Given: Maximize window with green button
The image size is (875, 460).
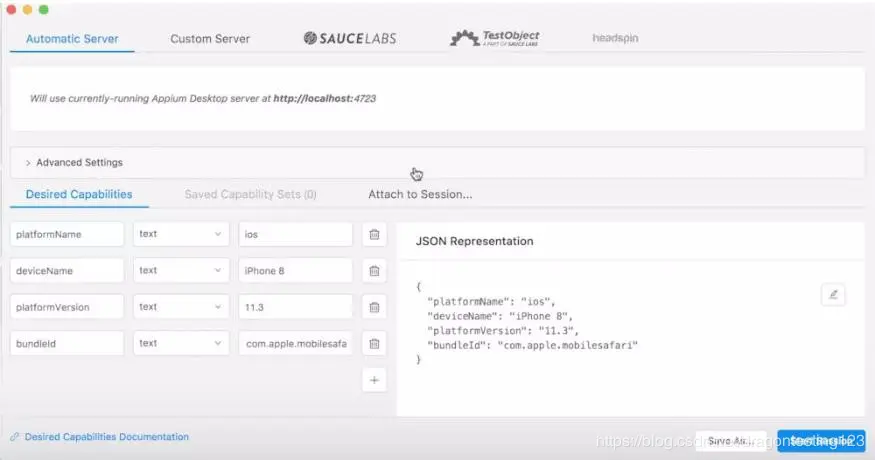Looking at the screenshot, I should coord(44,9).
